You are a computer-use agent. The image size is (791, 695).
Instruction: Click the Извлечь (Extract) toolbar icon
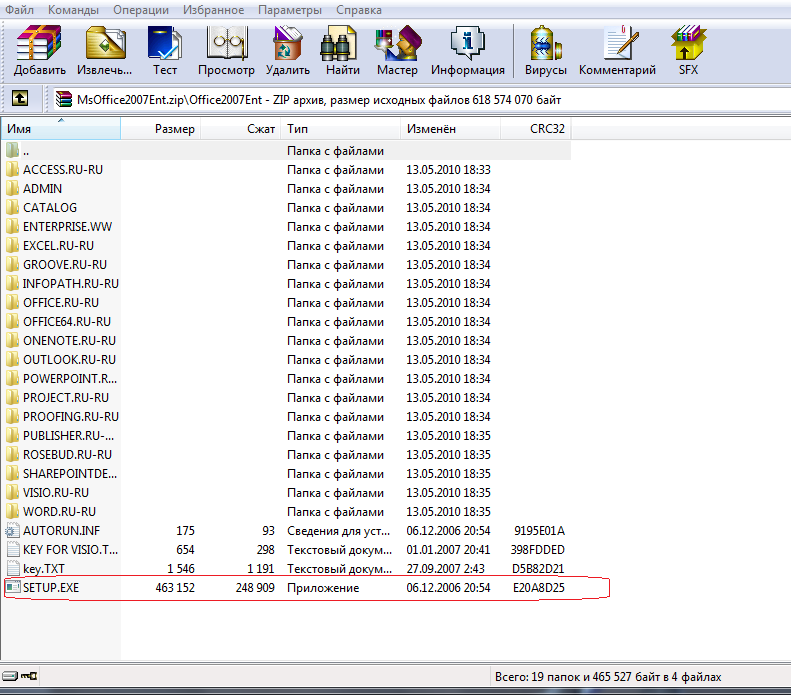click(x=105, y=43)
